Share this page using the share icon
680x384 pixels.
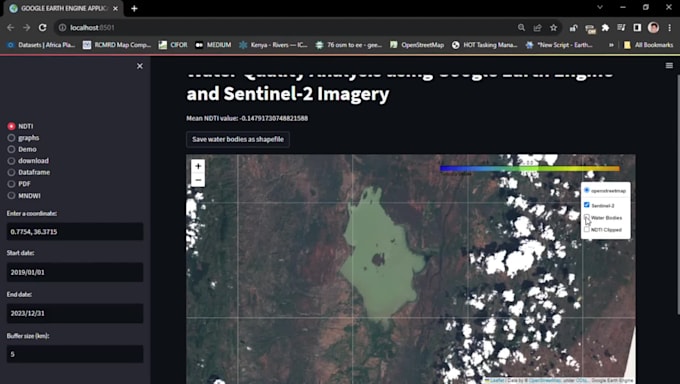pyautogui.click(x=537, y=28)
